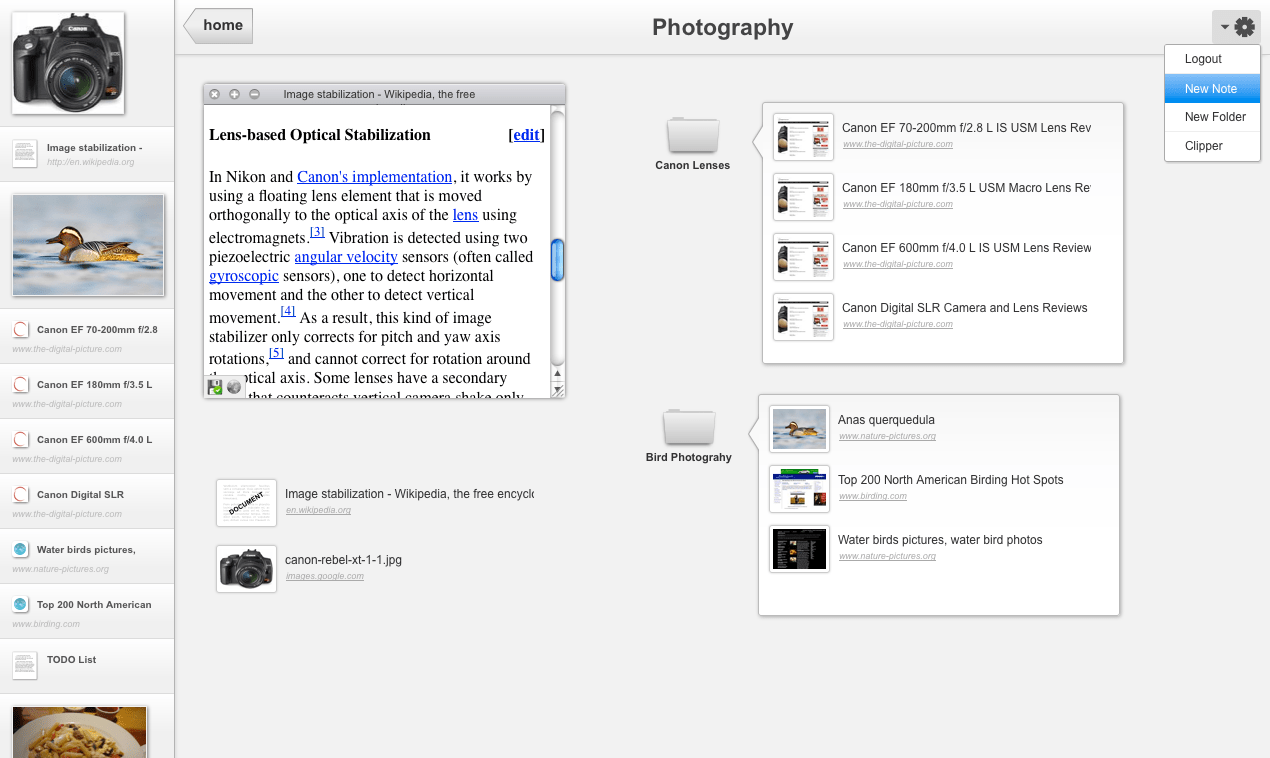Open the Bird Photograhy folder icon

689,427
